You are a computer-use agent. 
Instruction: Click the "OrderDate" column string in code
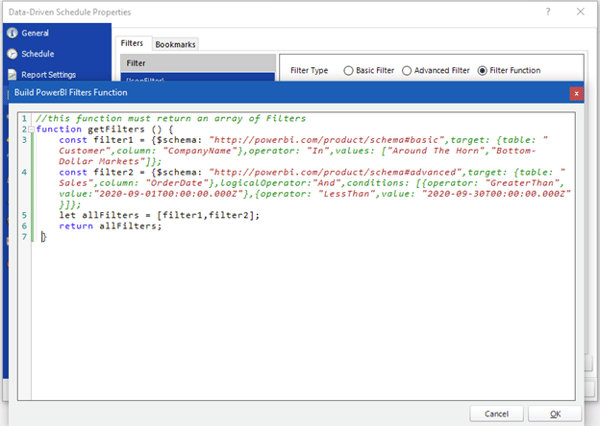coord(177,183)
